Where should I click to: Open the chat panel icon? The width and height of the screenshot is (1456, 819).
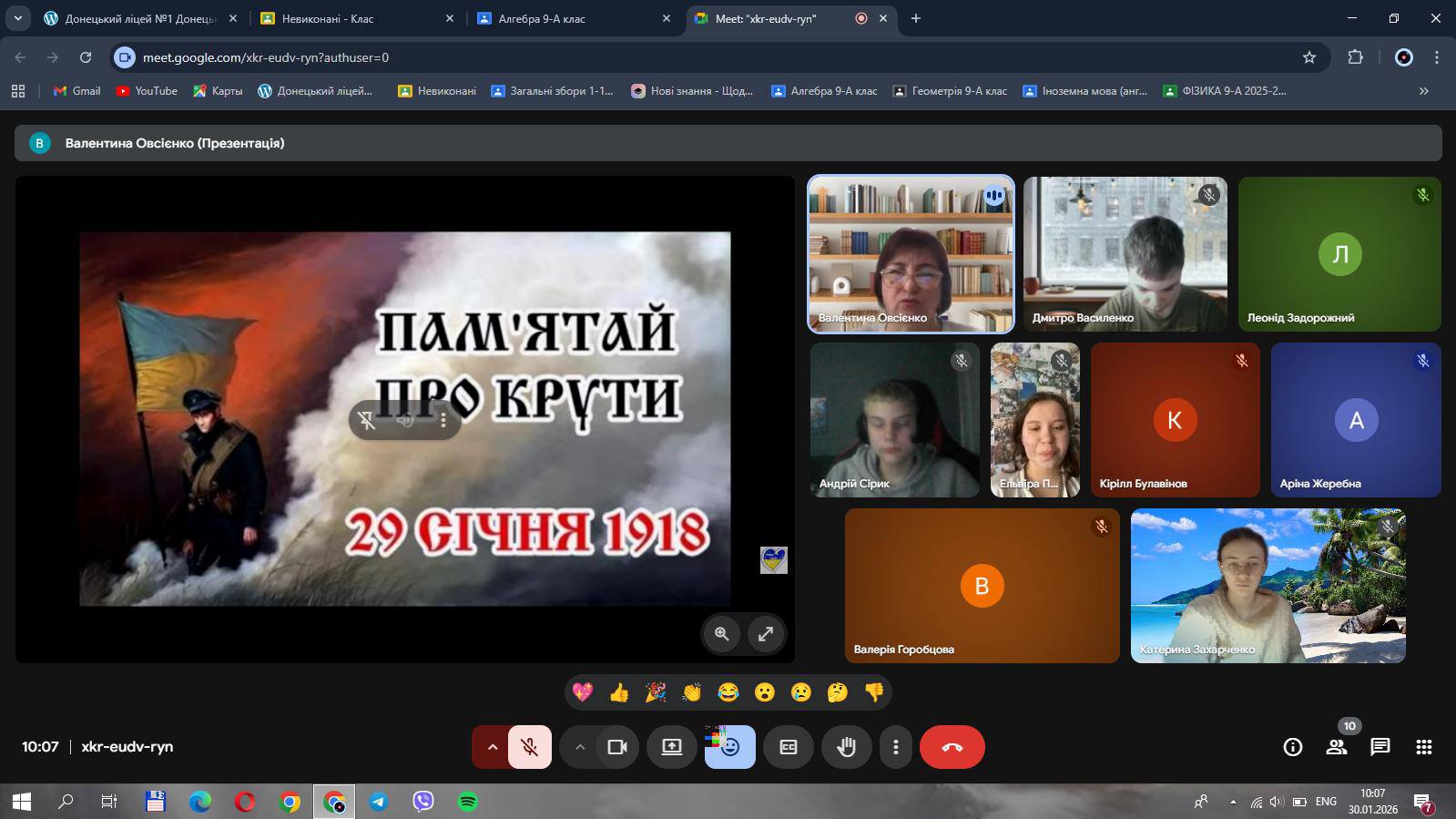1380,747
